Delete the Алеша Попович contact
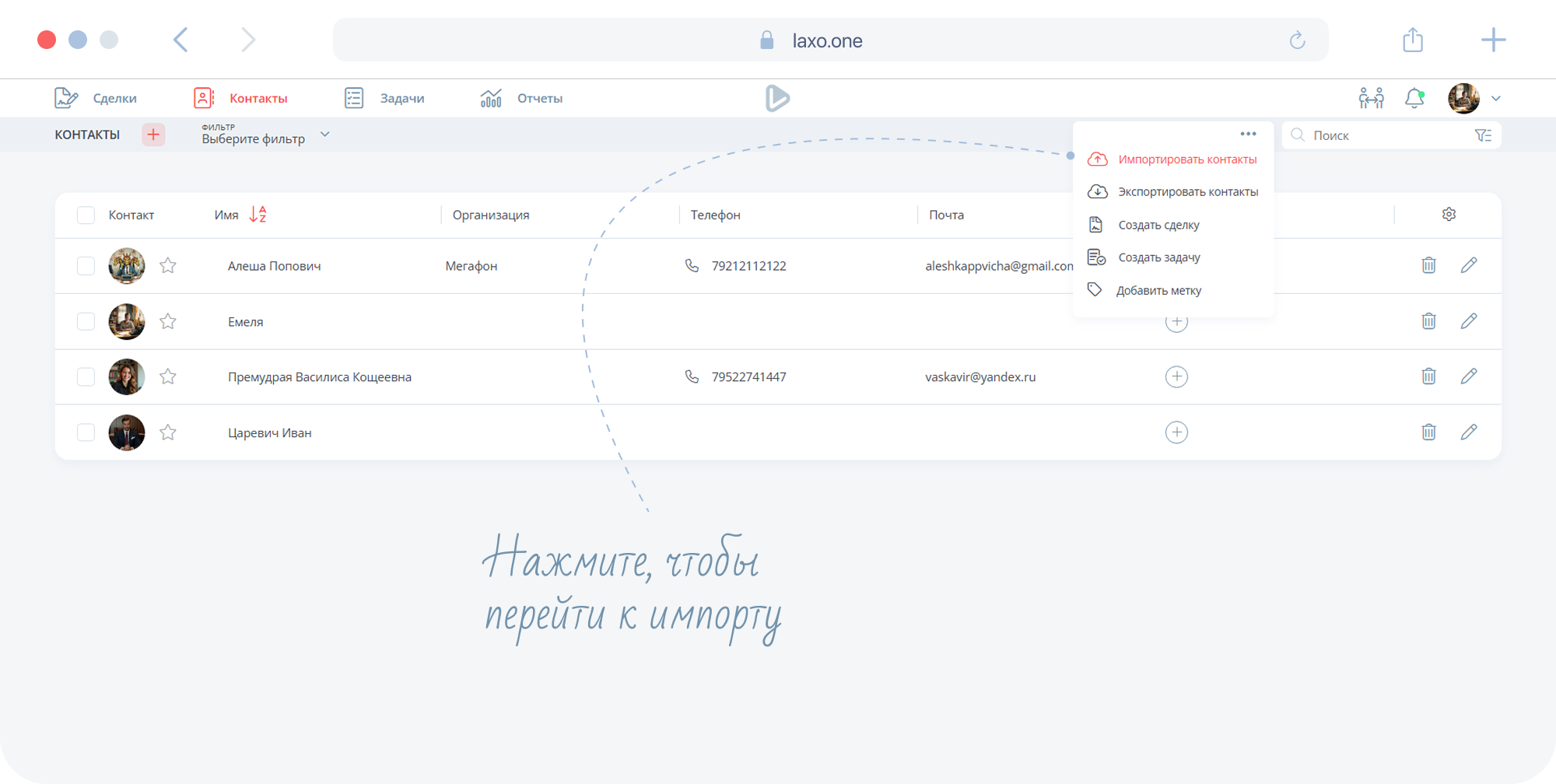This screenshot has width=1556, height=784. (x=1428, y=265)
